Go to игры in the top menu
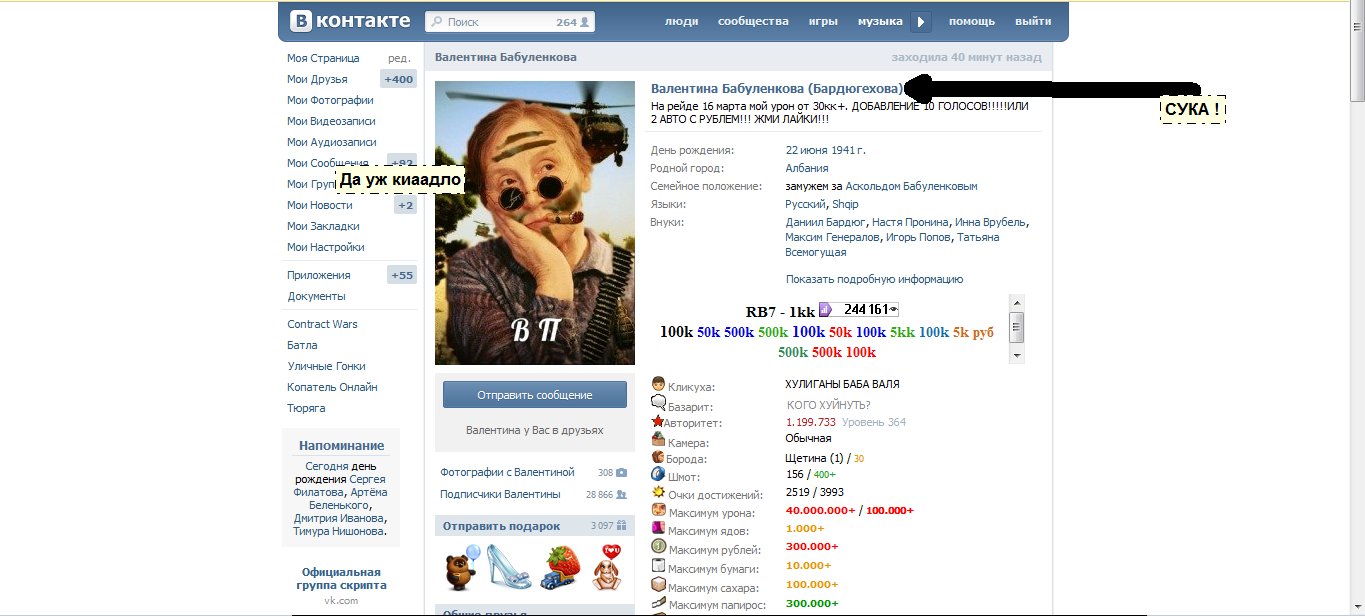This screenshot has width=1365, height=616. tap(823, 21)
